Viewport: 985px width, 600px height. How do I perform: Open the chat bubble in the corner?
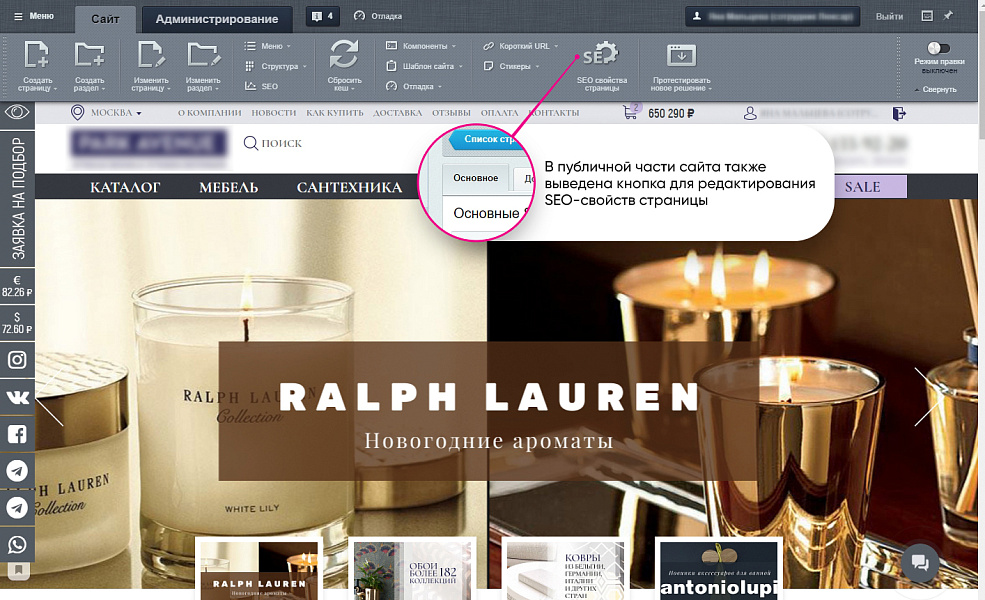(x=919, y=564)
